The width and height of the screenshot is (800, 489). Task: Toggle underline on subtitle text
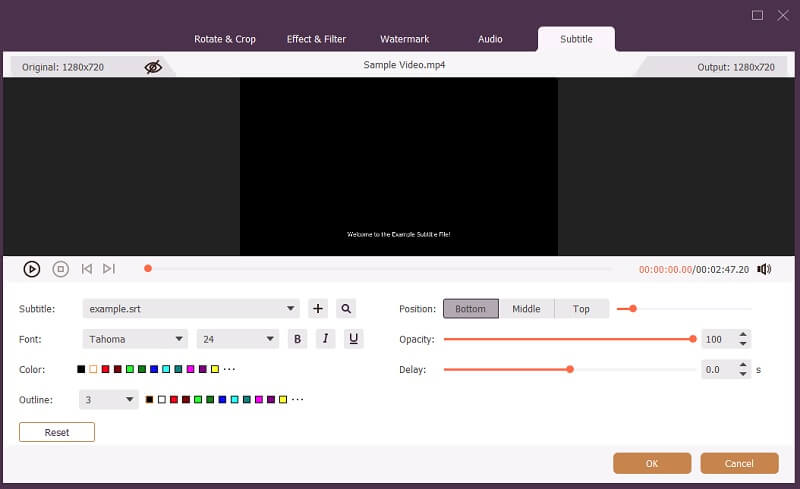(353, 339)
